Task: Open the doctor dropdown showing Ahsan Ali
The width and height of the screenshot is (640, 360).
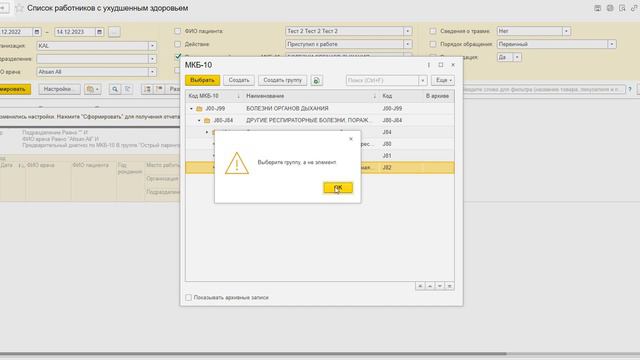Action: [x=152, y=72]
